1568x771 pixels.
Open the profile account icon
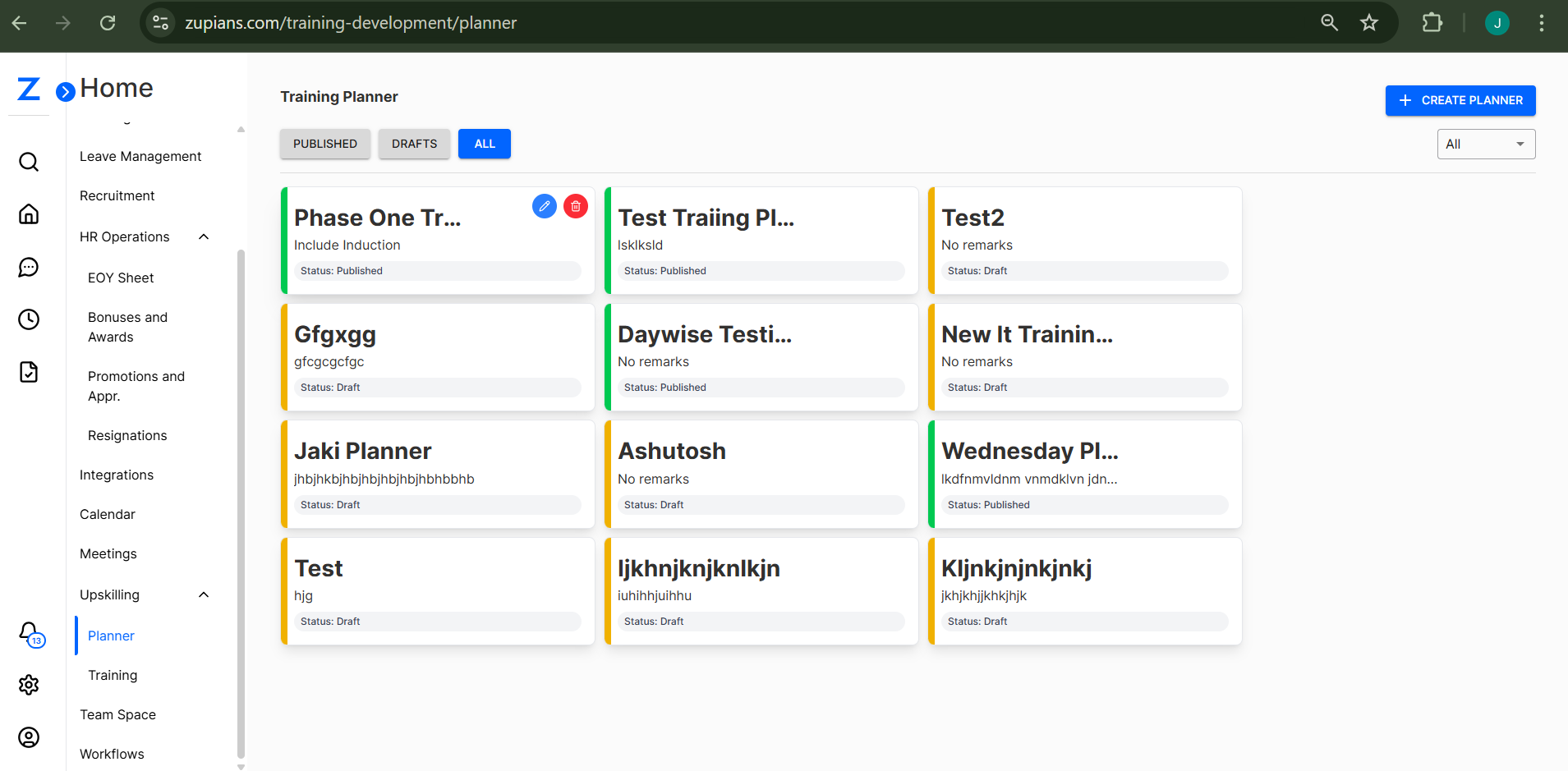click(29, 737)
